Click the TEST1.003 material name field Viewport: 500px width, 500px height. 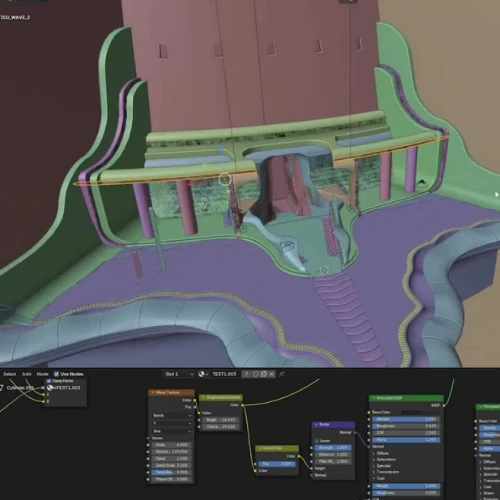click(225, 374)
